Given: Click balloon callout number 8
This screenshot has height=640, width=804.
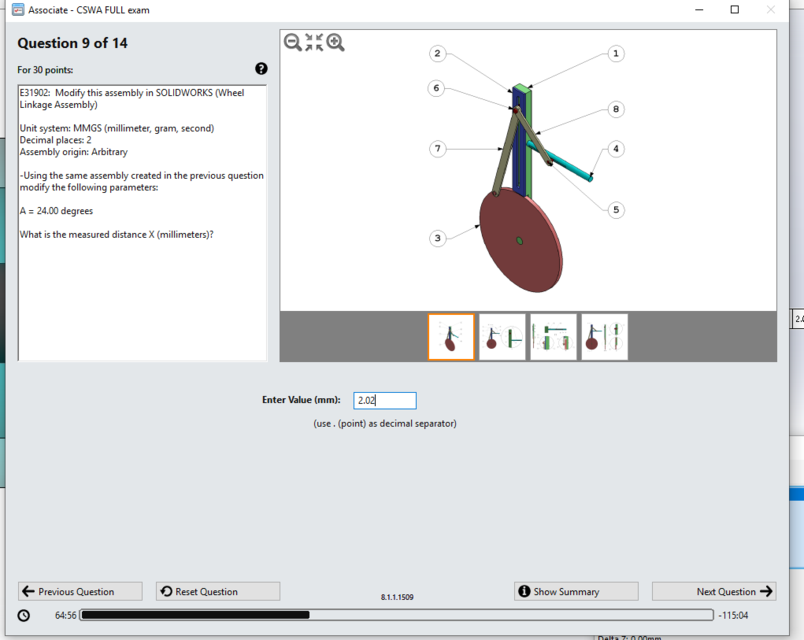Looking at the screenshot, I should coord(615,109).
